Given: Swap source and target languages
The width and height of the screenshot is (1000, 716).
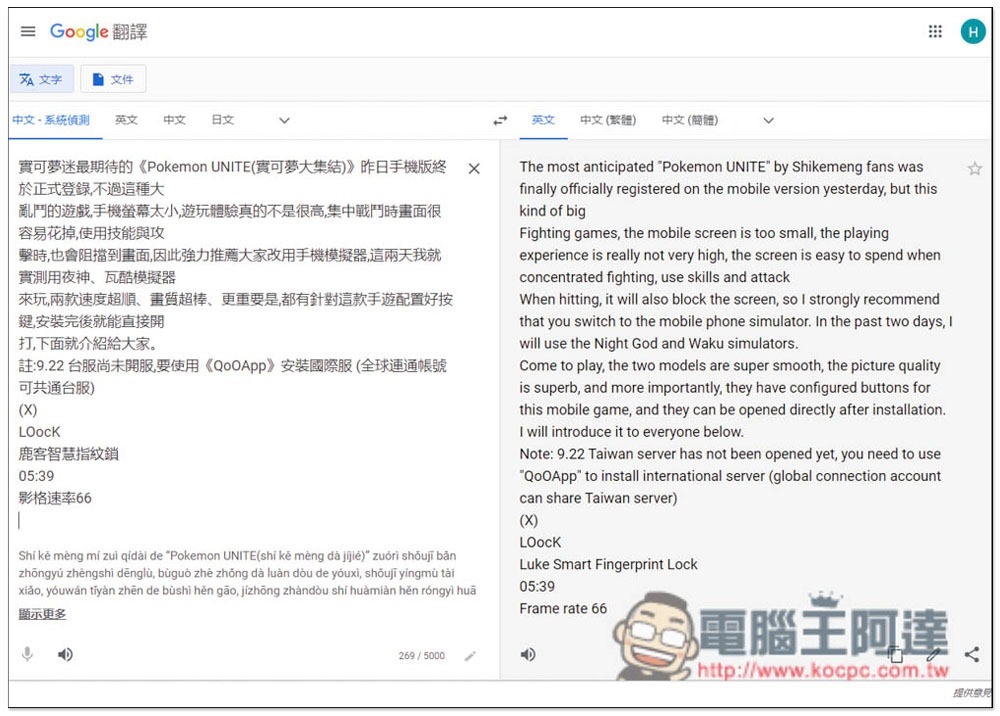Looking at the screenshot, I should click(501, 121).
